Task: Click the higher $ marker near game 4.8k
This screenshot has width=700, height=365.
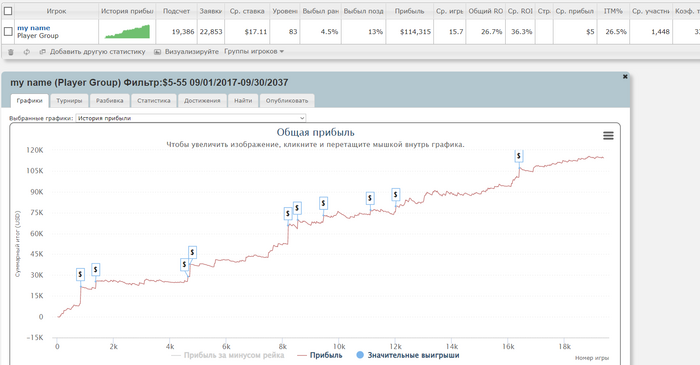Action: (192, 253)
